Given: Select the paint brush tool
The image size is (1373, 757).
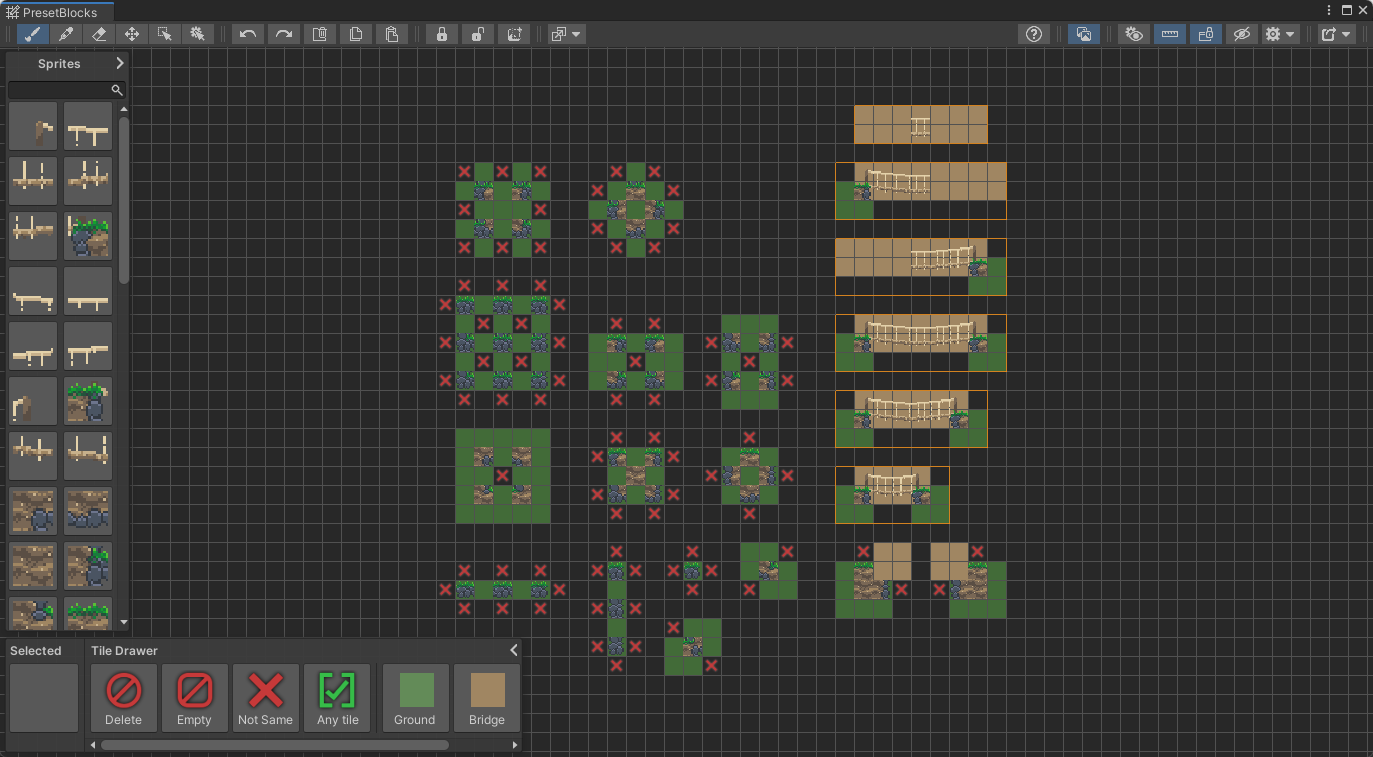Looking at the screenshot, I should pos(33,34).
